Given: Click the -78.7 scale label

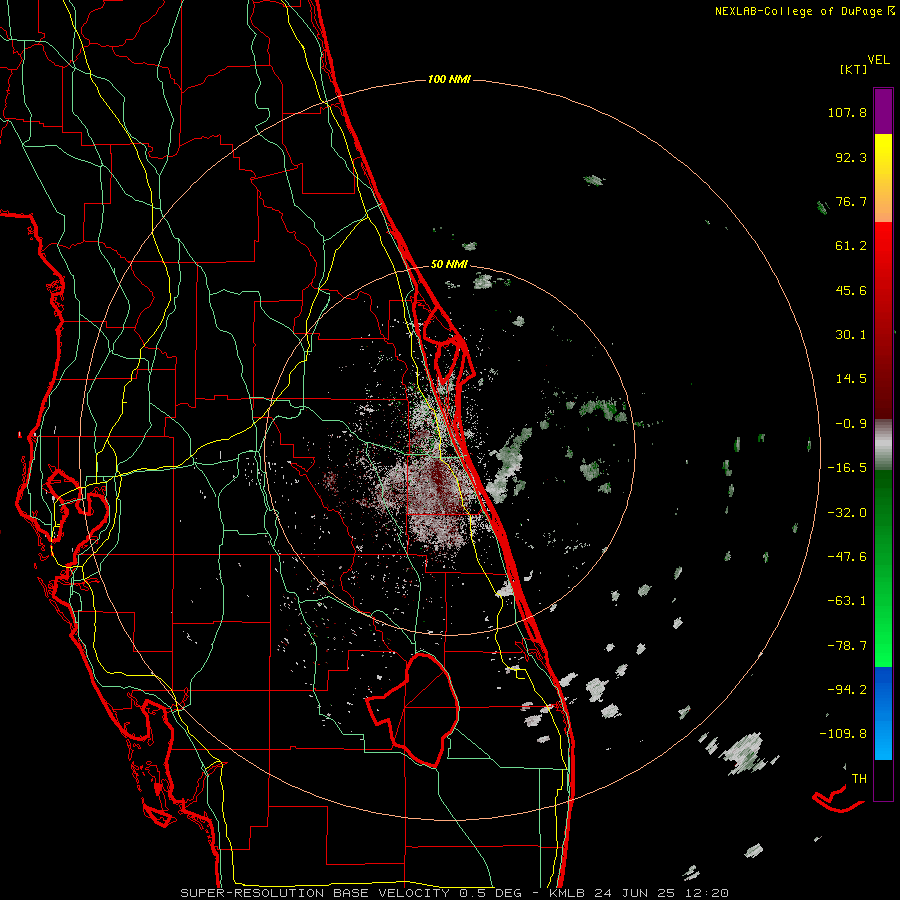Looking at the screenshot, I should [847, 646].
